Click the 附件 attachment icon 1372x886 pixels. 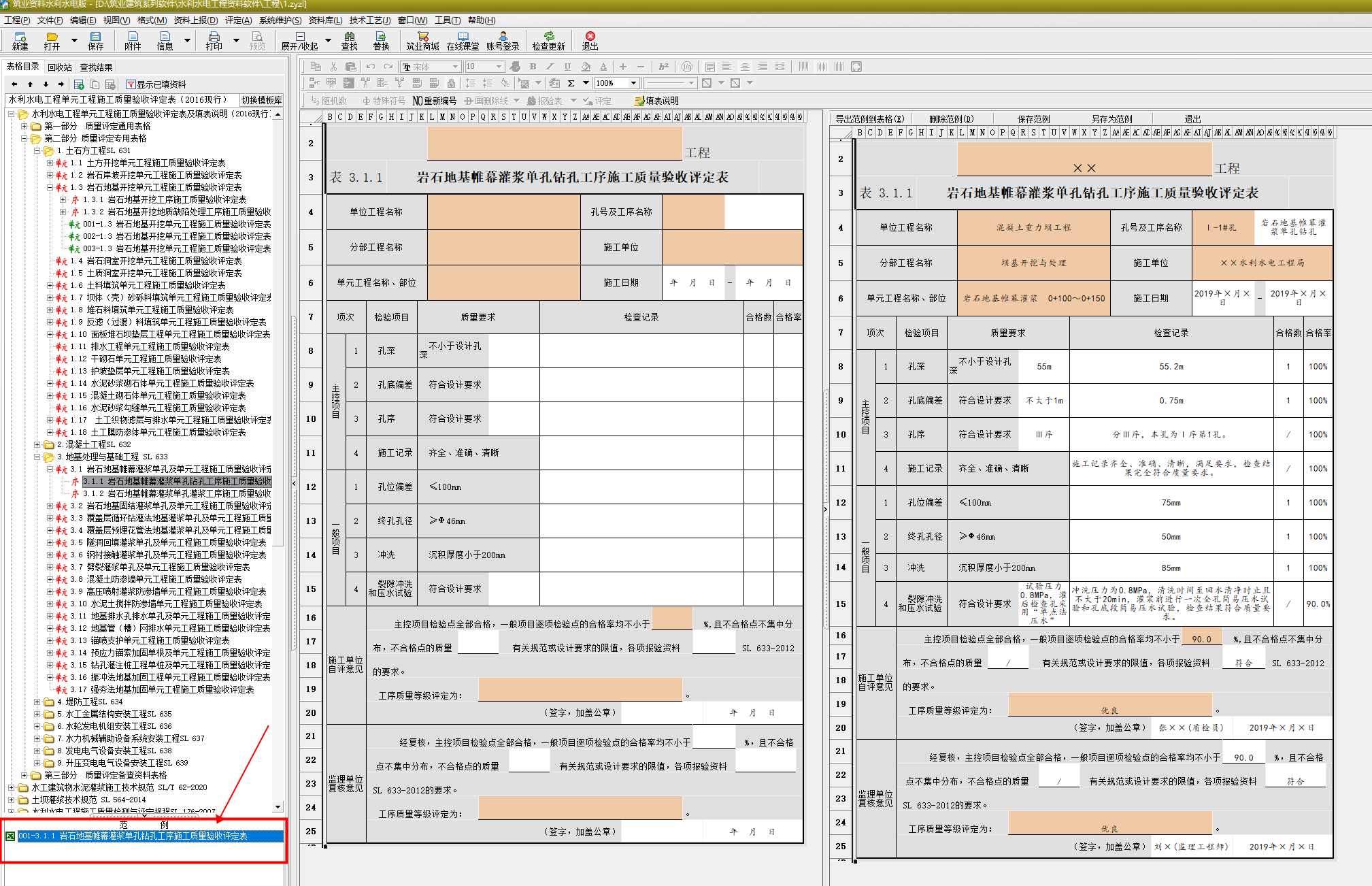point(133,41)
